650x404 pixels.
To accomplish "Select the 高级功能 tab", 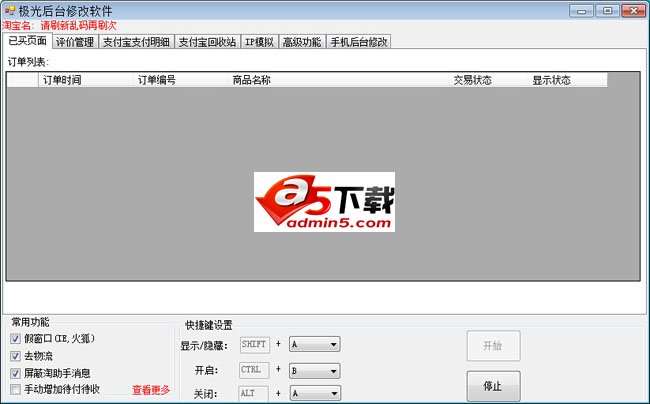I will (x=302, y=42).
